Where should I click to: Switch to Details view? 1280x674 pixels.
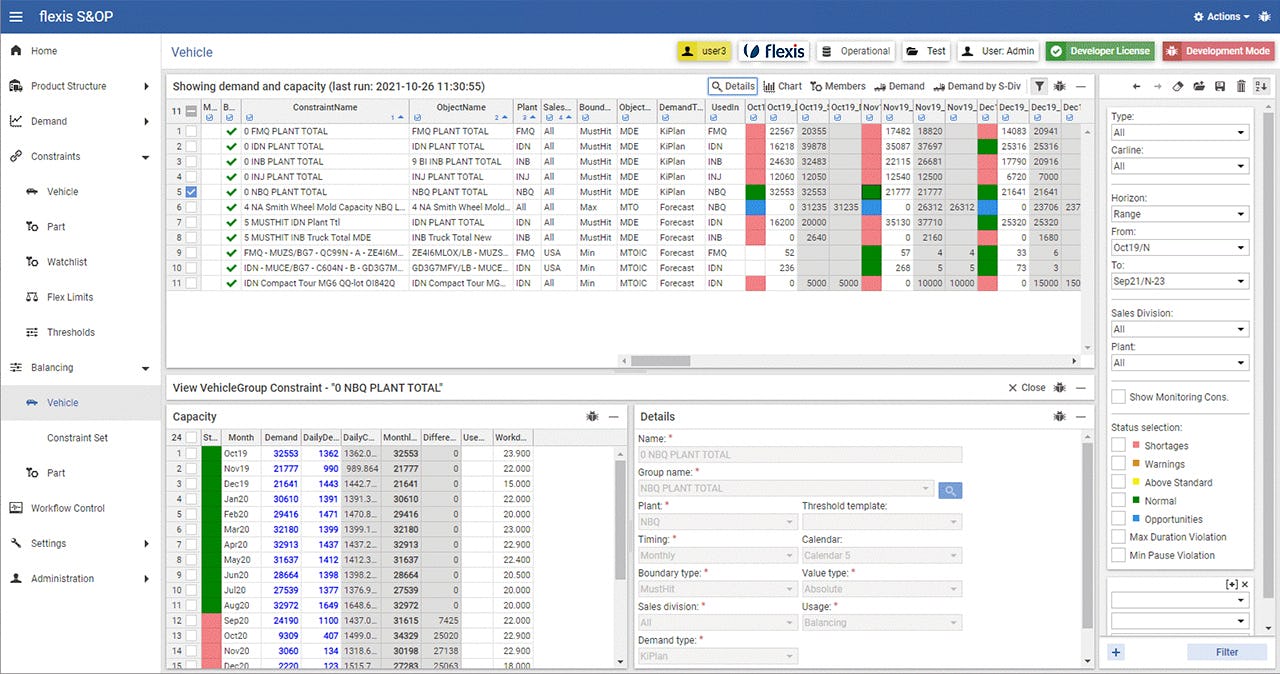(x=732, y=87)
